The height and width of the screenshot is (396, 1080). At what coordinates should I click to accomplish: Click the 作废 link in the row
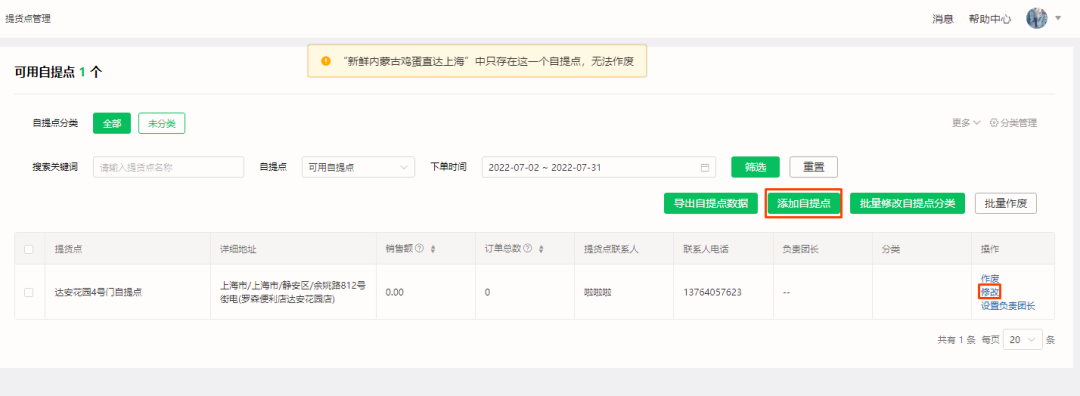(990, 278)
